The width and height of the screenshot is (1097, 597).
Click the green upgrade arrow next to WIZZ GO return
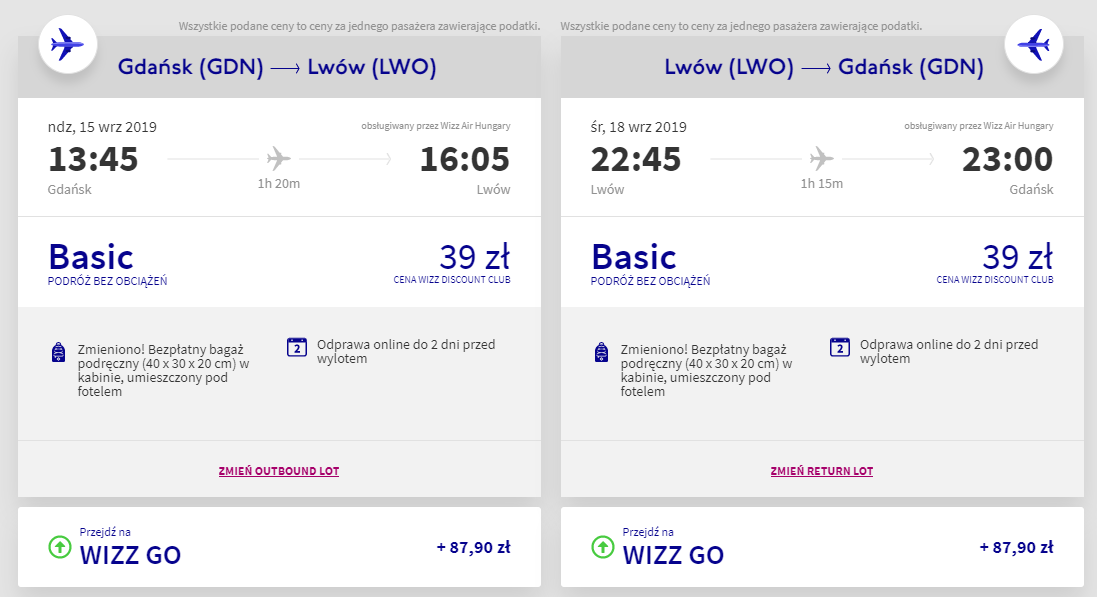tap(601, 547)
